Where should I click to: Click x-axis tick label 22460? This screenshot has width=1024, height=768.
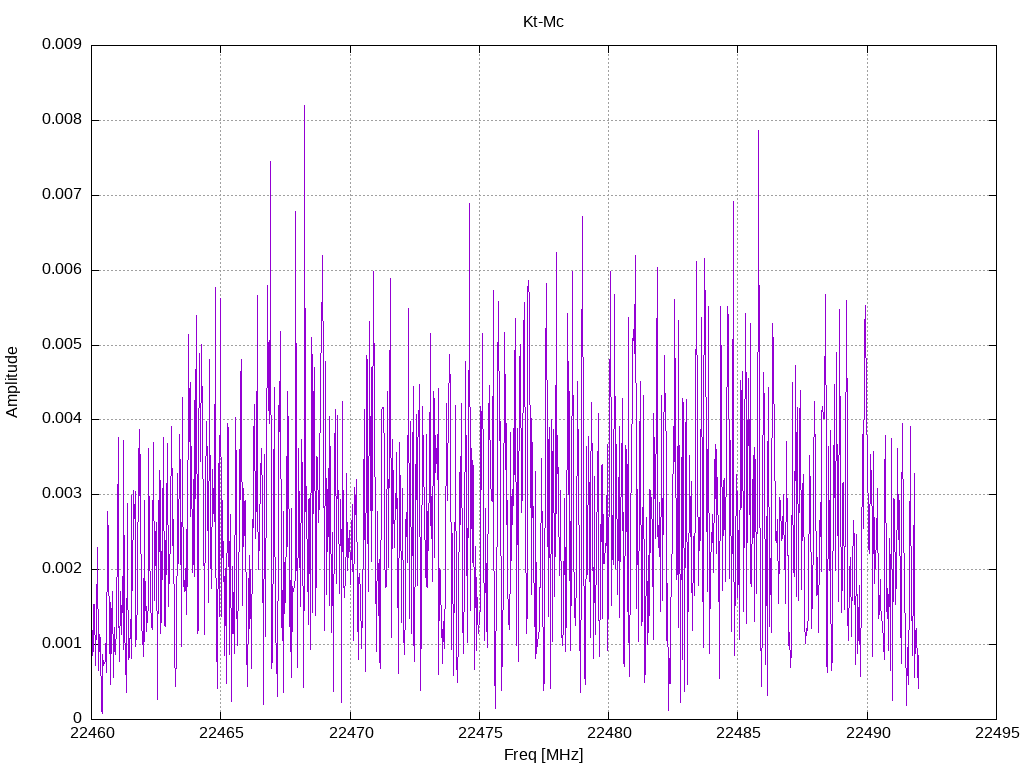92,733
